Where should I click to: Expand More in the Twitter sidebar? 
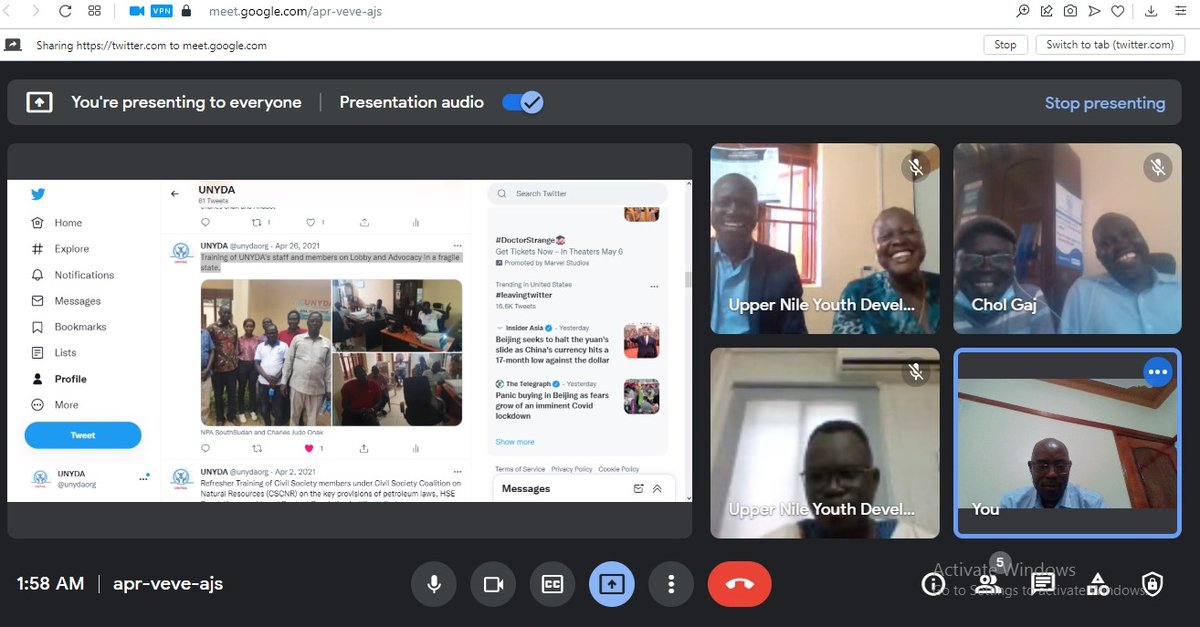coord(55,405)
